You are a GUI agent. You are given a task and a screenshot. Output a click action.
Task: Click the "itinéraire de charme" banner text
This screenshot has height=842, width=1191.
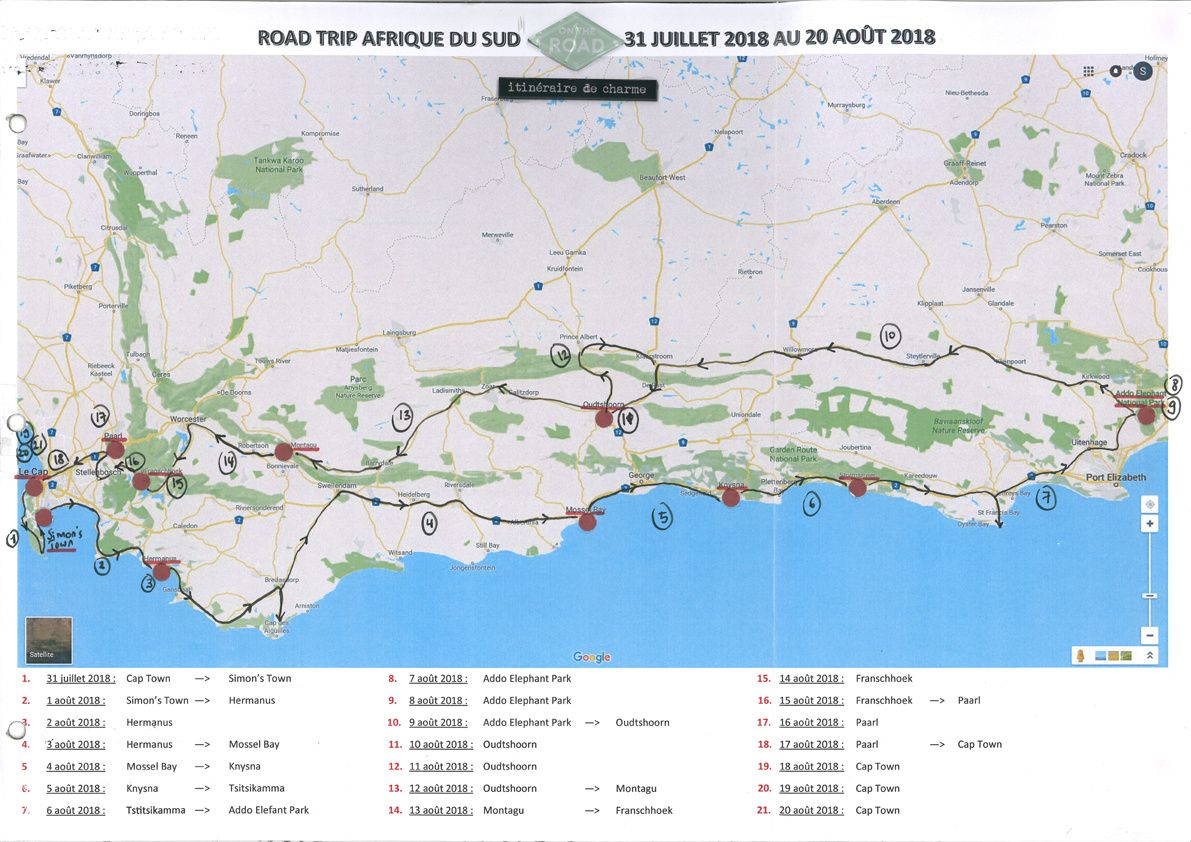[x=577, y=88]
